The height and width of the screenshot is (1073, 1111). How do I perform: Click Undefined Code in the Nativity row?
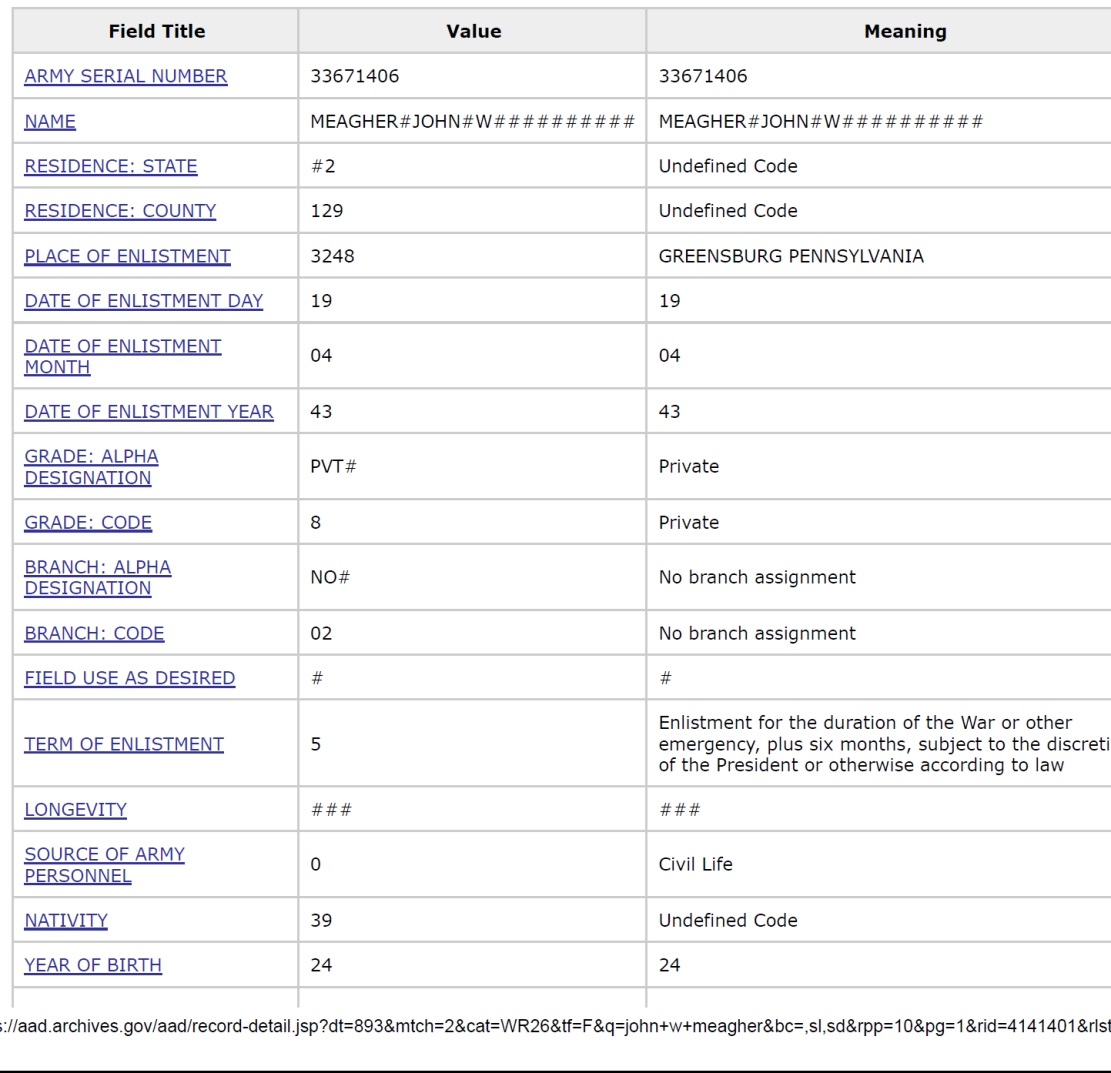pos(728,920)
